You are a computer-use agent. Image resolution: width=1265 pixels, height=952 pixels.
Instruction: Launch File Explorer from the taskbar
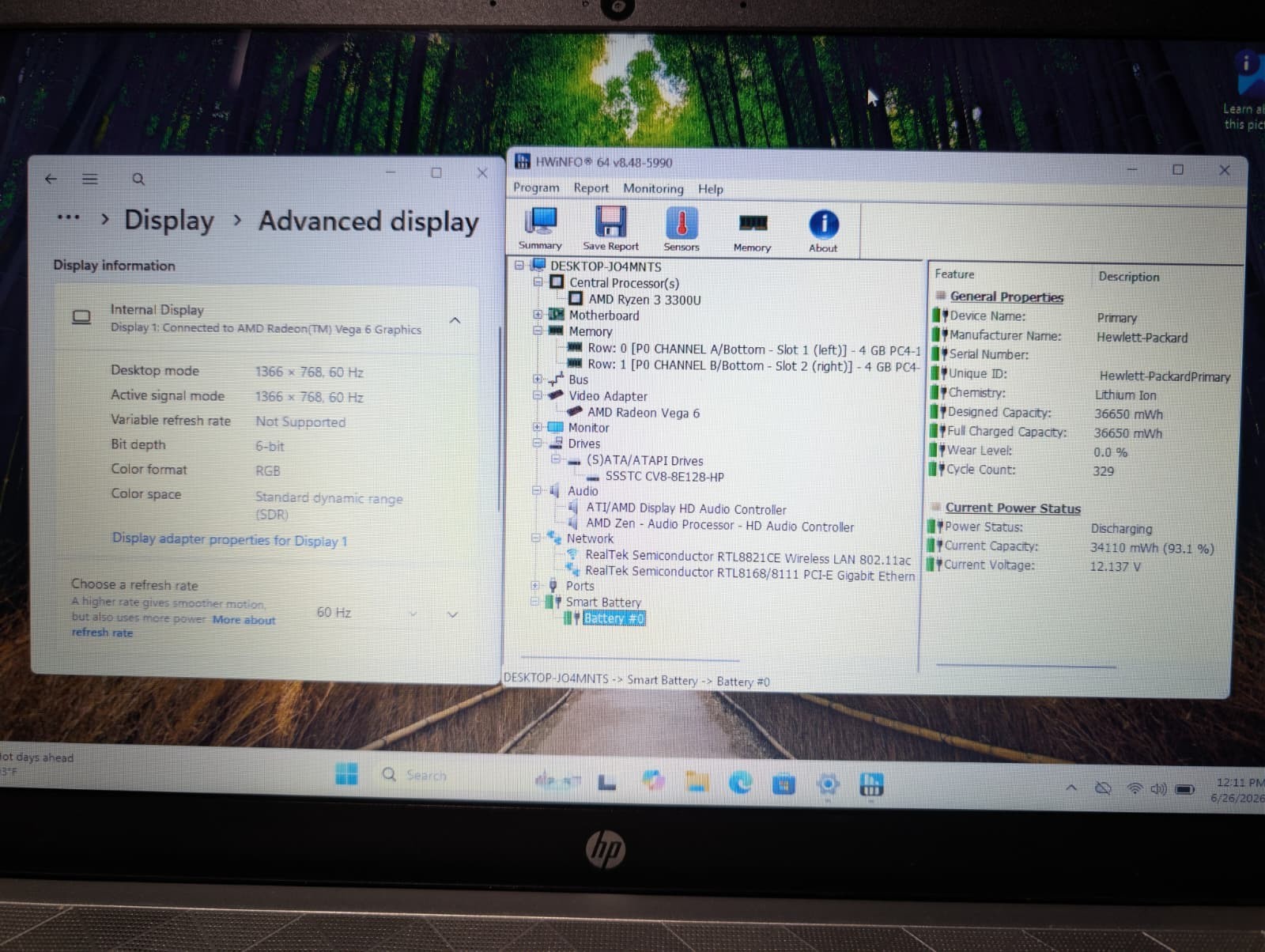[x=697, y=782]
